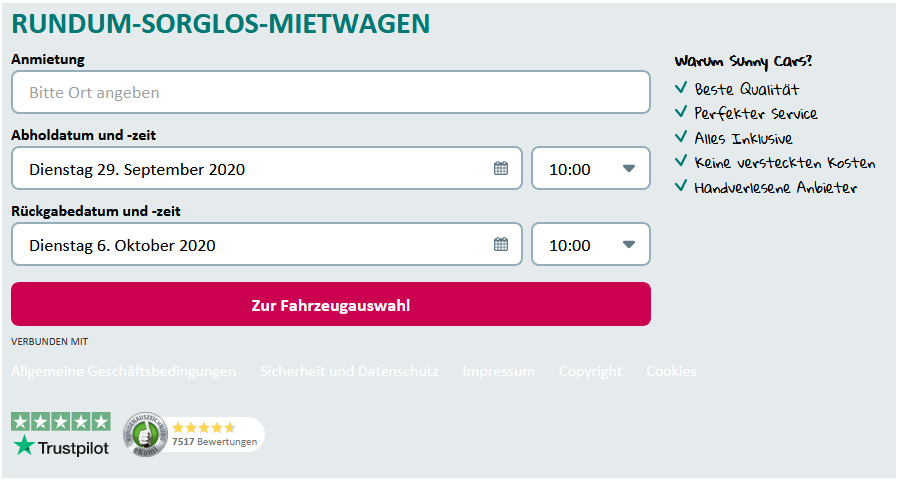The height and width of the screenshot is (480, 900).
Task: Click the checkmark beside Alles Inklusive
Action: click(x=681, y=137)
